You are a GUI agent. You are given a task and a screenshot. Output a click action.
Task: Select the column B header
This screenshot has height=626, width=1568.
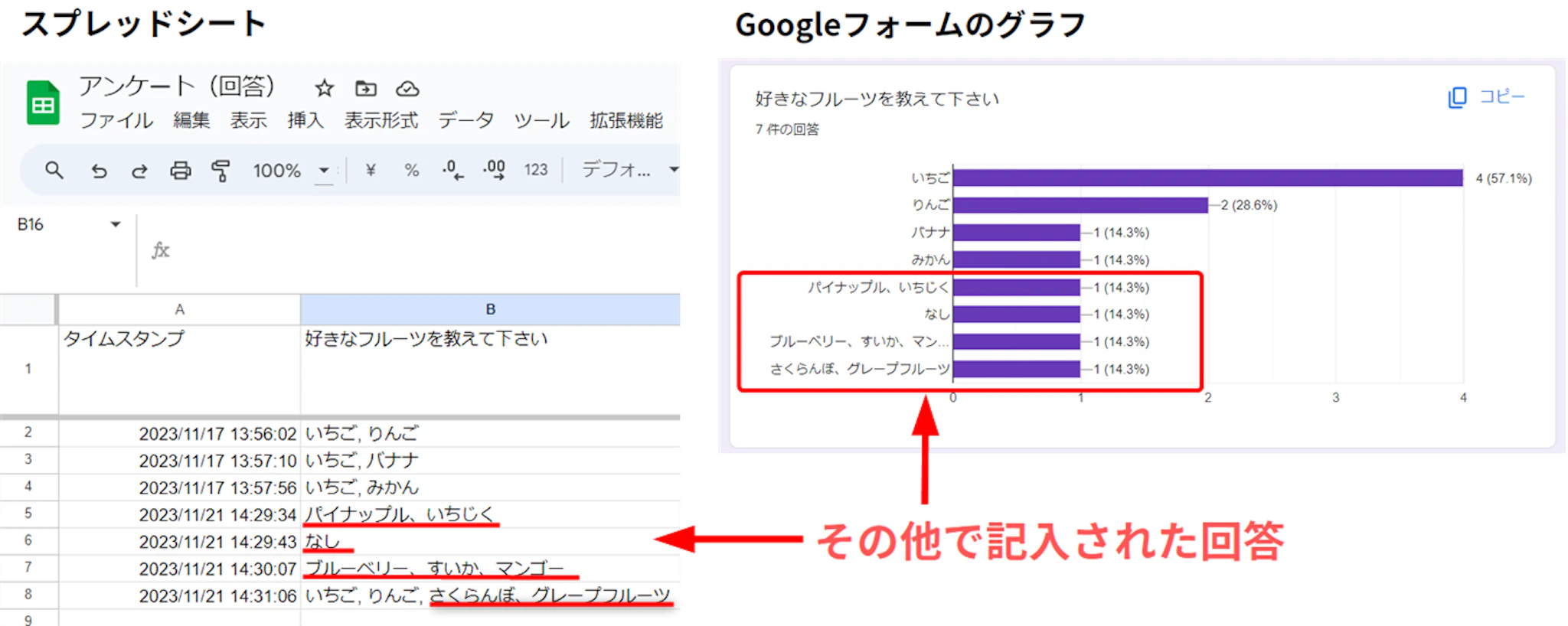tap(490, 309)
